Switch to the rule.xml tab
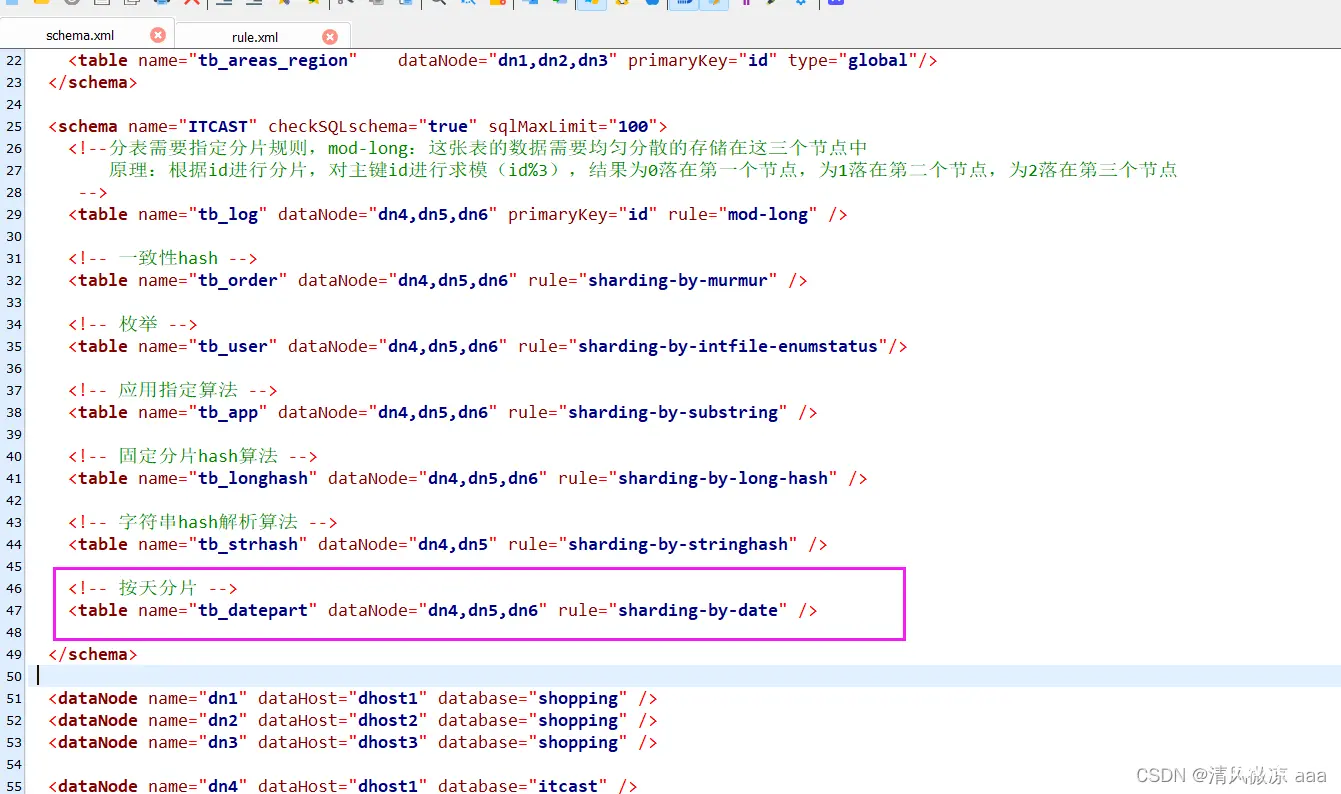The width and height of the screenshot is (1341, 794). click(x=255, y=37)
